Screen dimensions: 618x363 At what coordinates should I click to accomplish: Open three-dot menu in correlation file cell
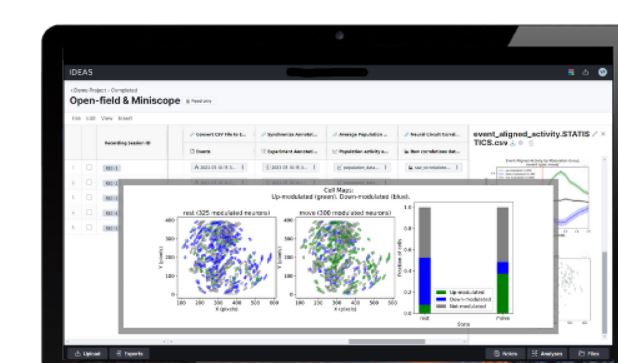457,167
